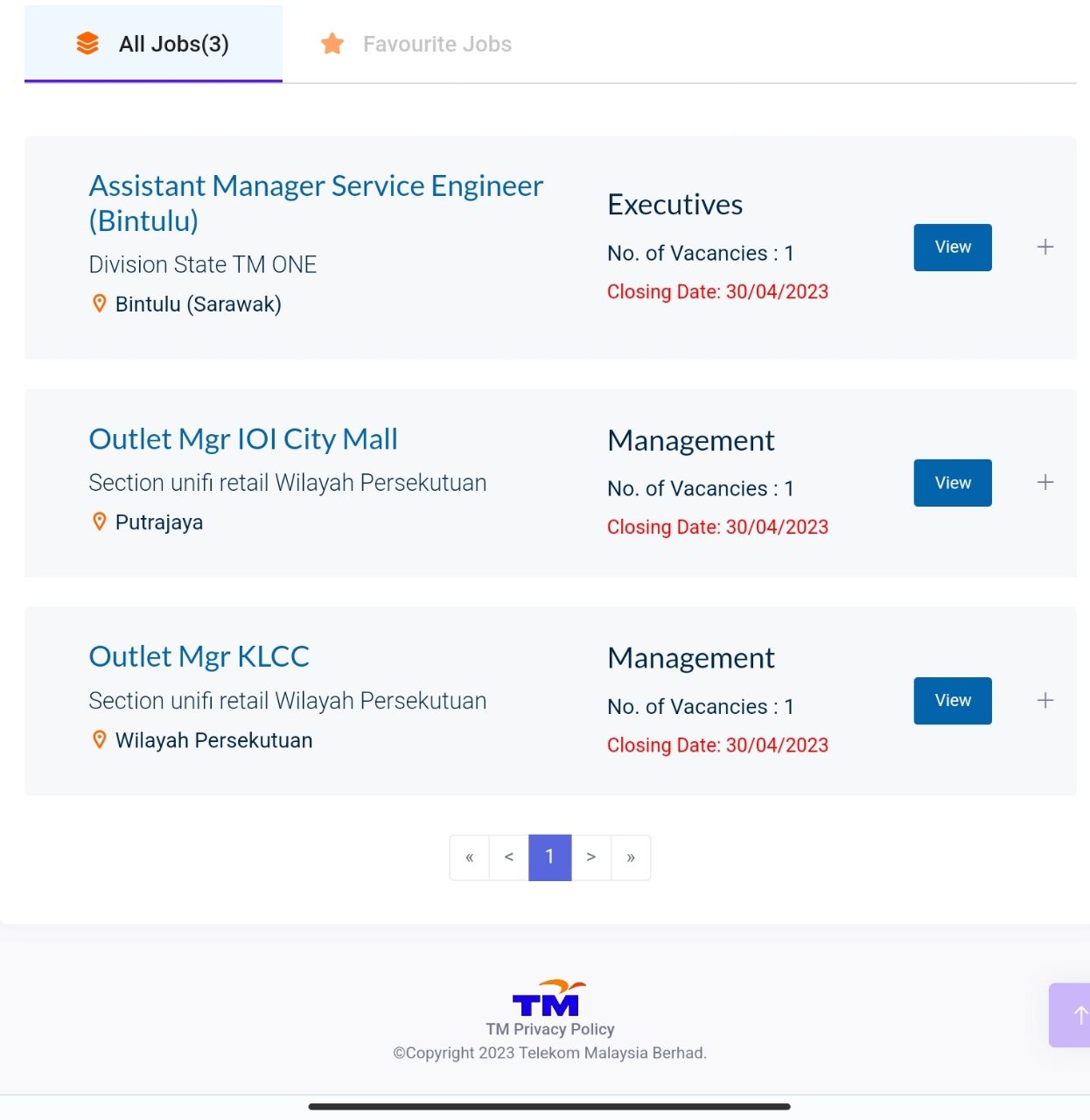Click Wilayah Persekutuan location text under KLCC

pyautogui.click(x=214, y=740)
